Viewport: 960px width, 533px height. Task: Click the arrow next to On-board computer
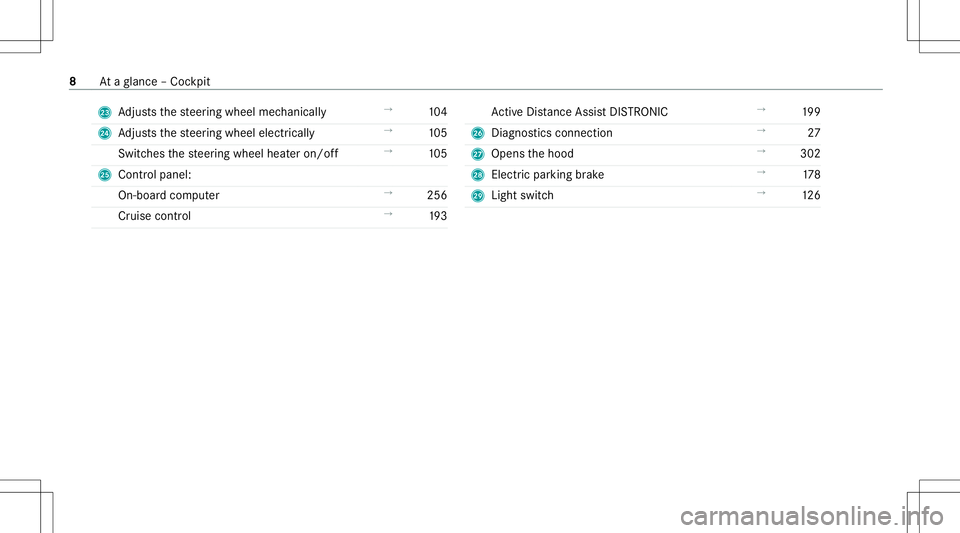tap(388, 193)
